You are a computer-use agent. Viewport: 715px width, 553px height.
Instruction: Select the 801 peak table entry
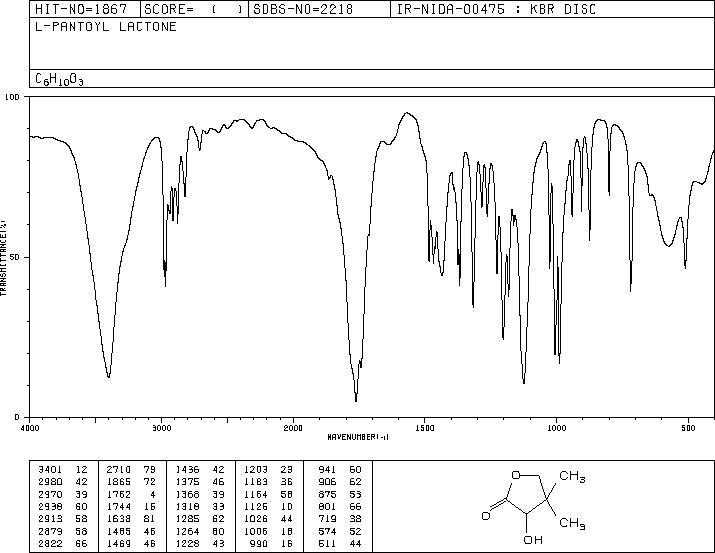(x=340, y=506)
